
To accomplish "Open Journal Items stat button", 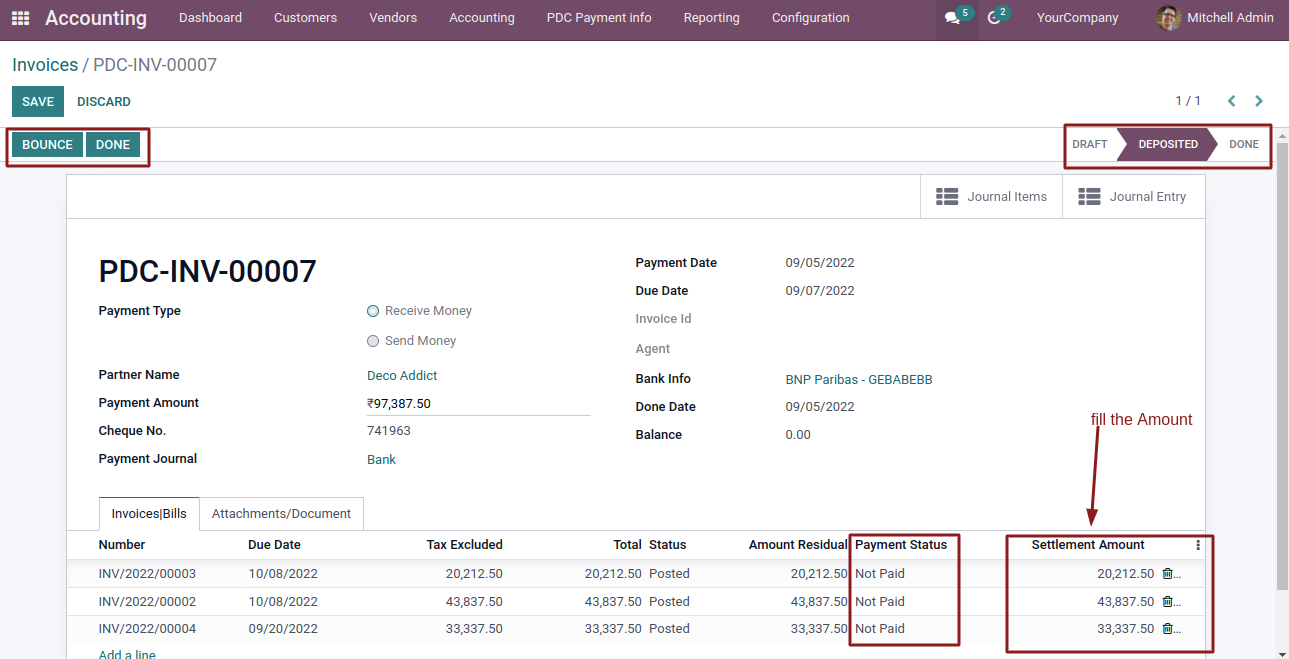I will pyautogui.click(x=991, y=197).
